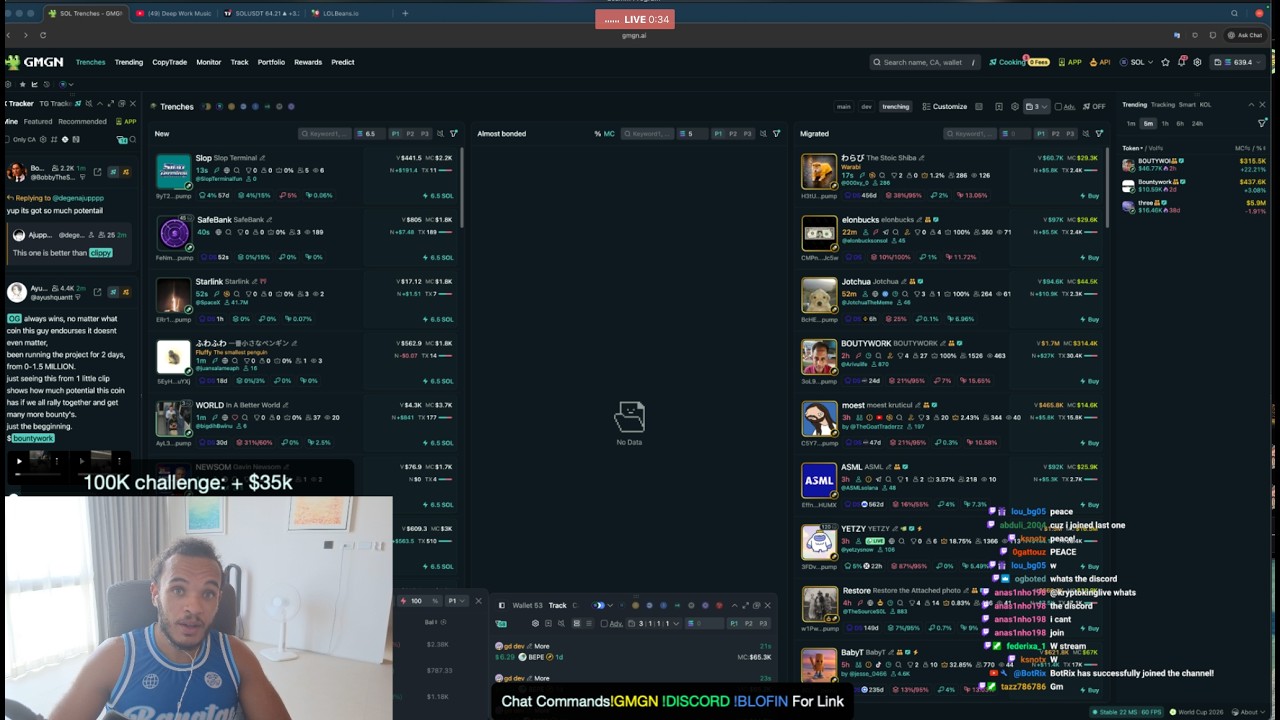Click the New column keyword search
1280x720 pixels.
coord(325,133)
